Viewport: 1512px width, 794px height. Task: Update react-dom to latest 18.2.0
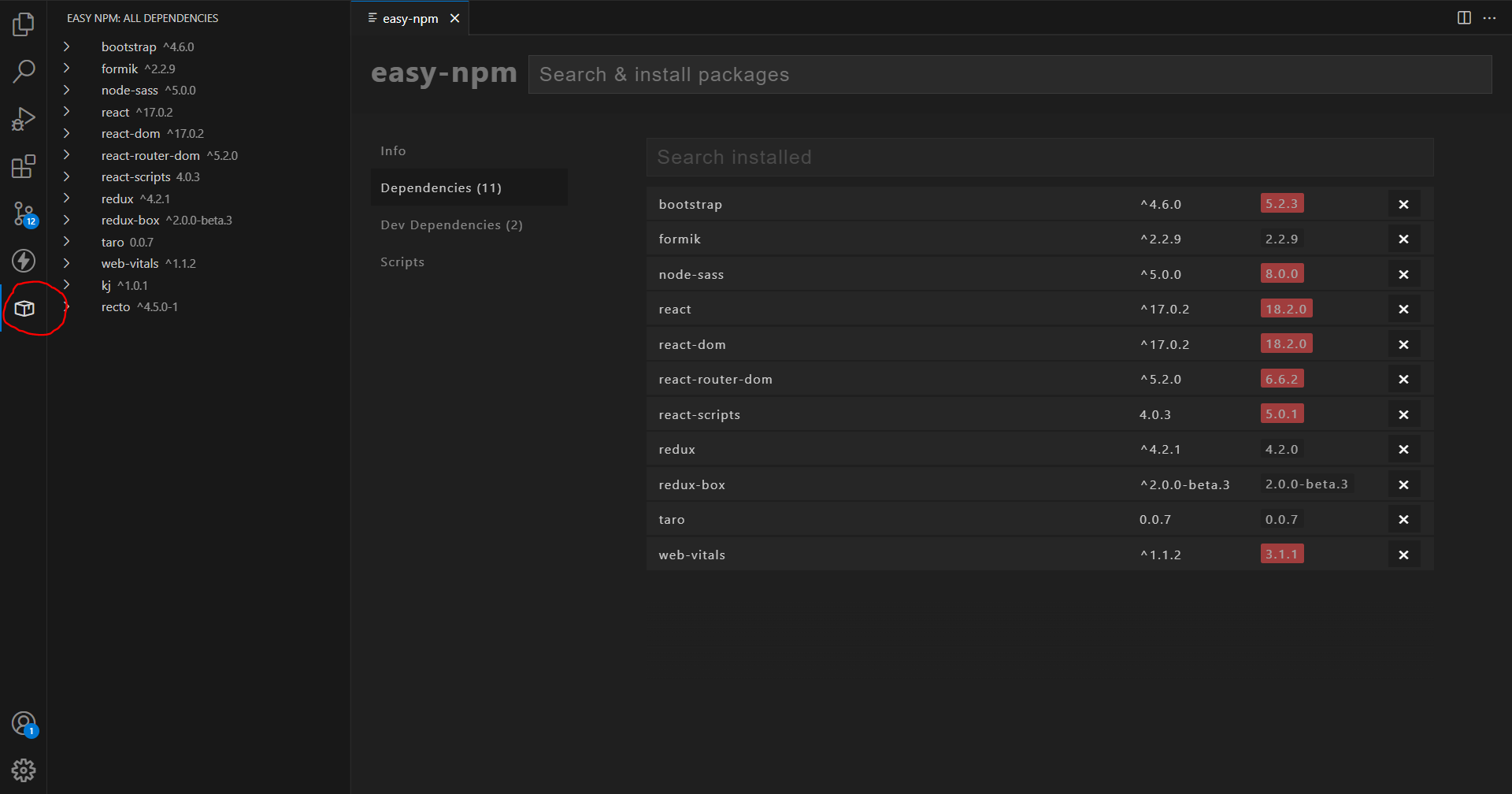pos(1286,343)
